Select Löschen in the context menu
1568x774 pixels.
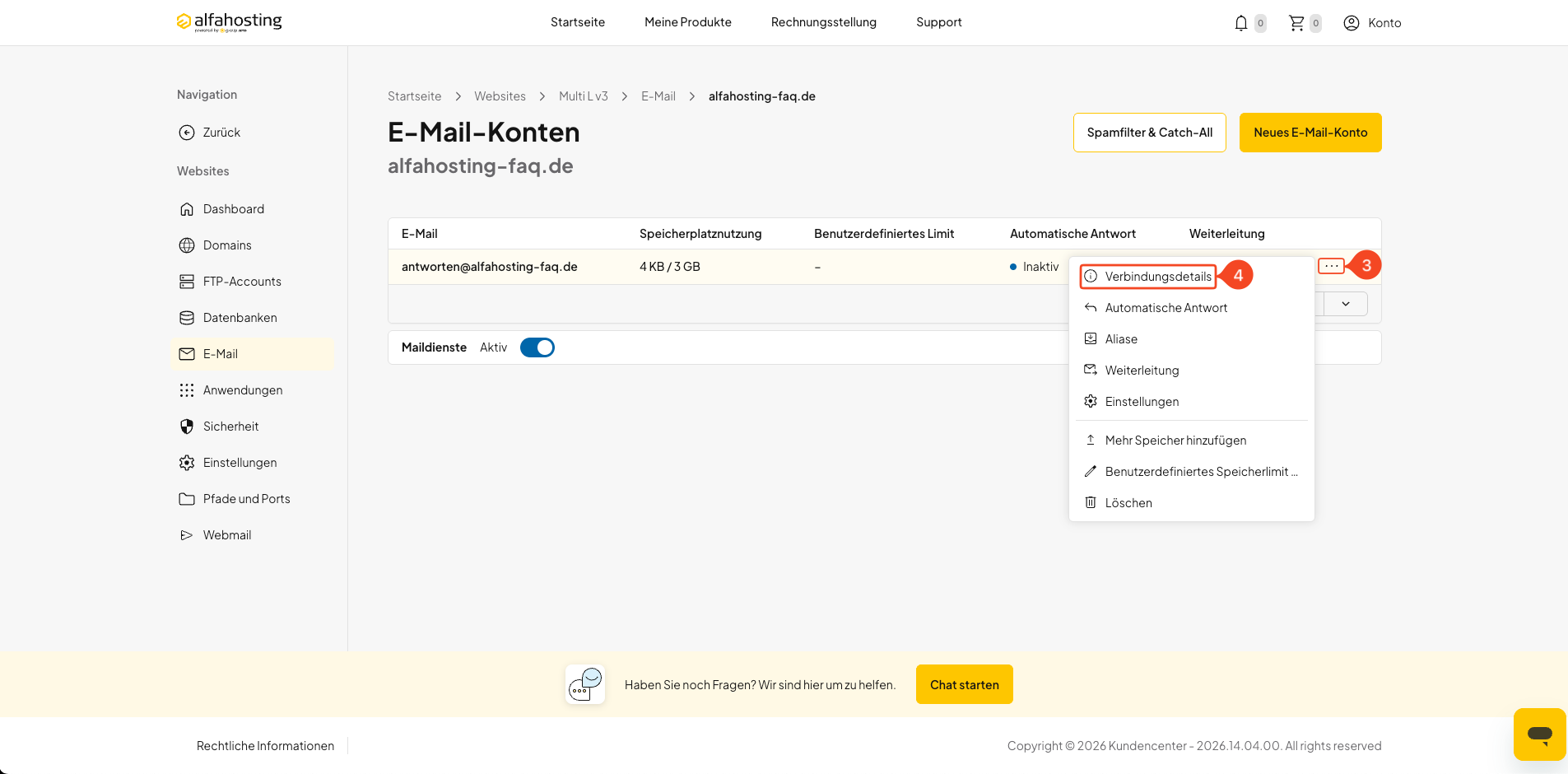coord(1191,503)
